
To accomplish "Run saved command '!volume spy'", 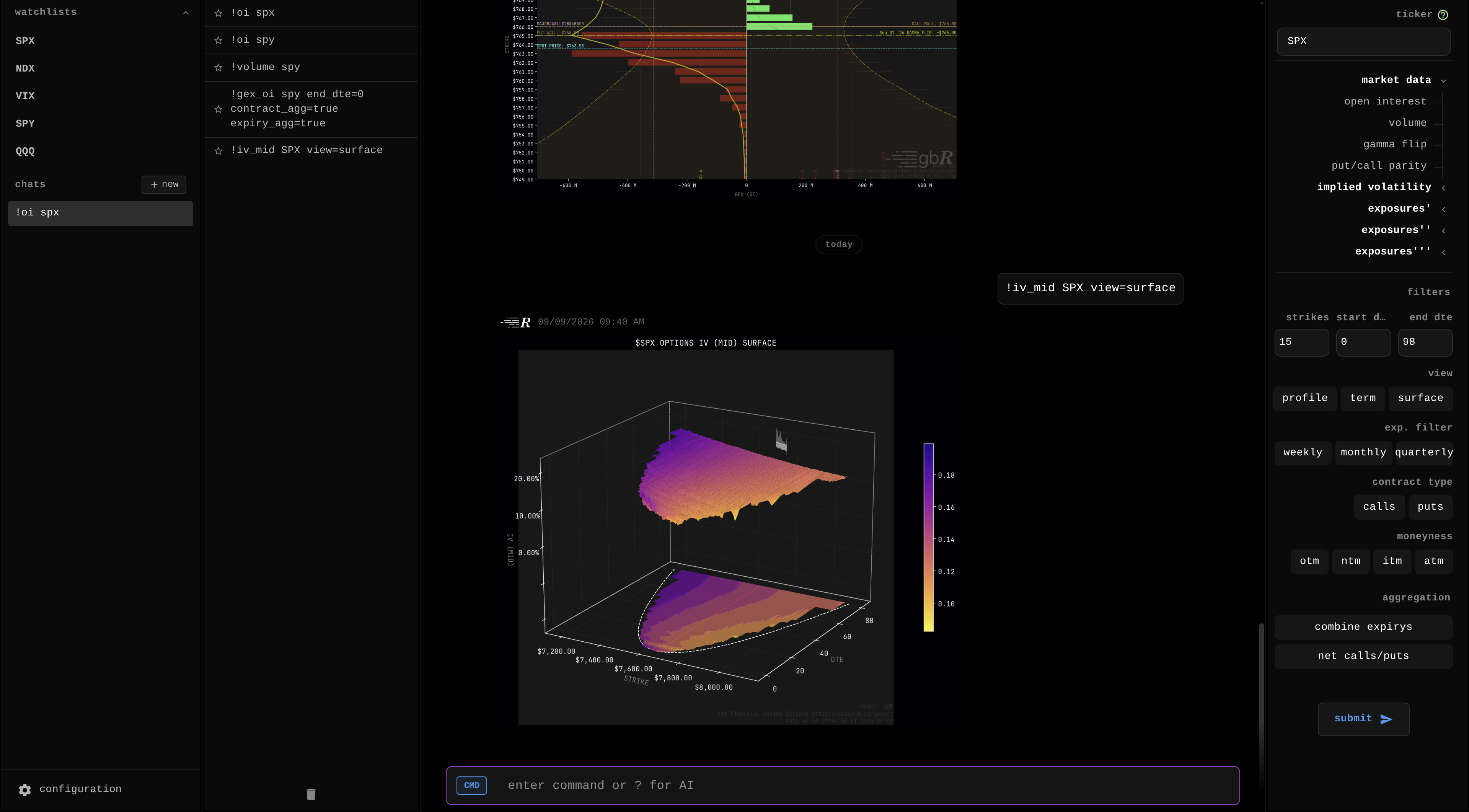I will (265, 67).
